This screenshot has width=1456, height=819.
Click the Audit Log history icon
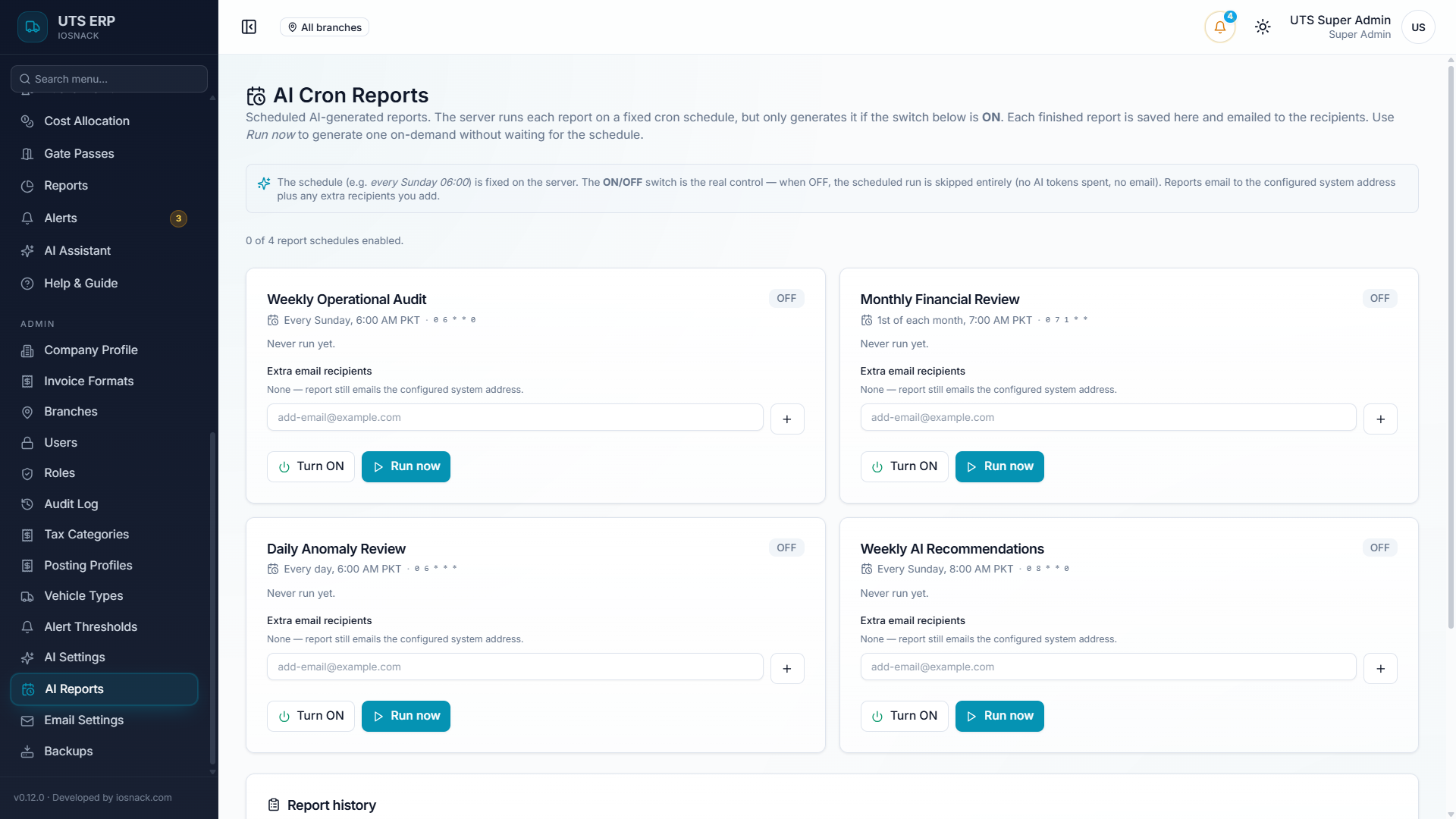tap(27, 504)
